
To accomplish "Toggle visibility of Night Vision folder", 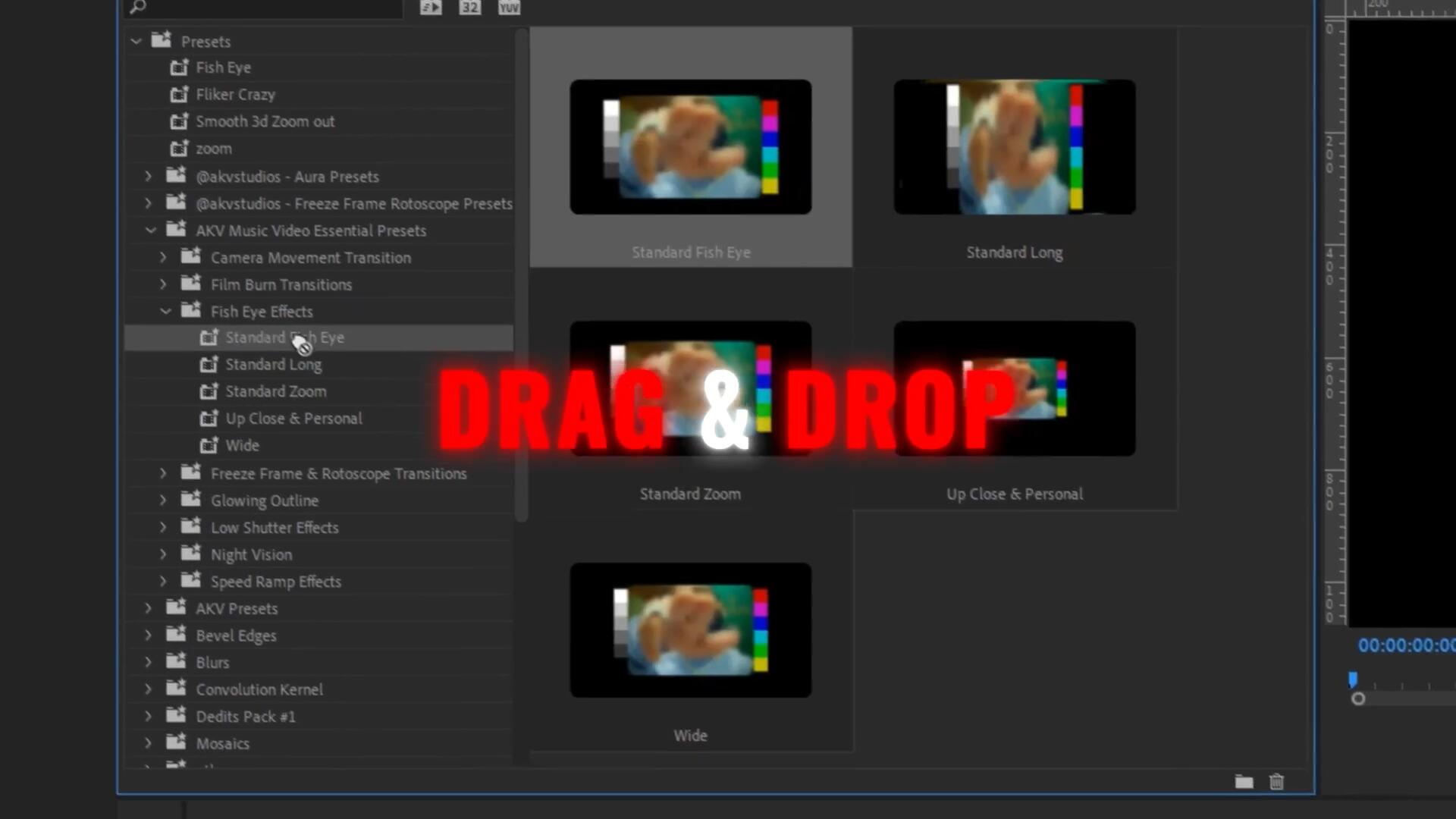I will coord(163,555).
